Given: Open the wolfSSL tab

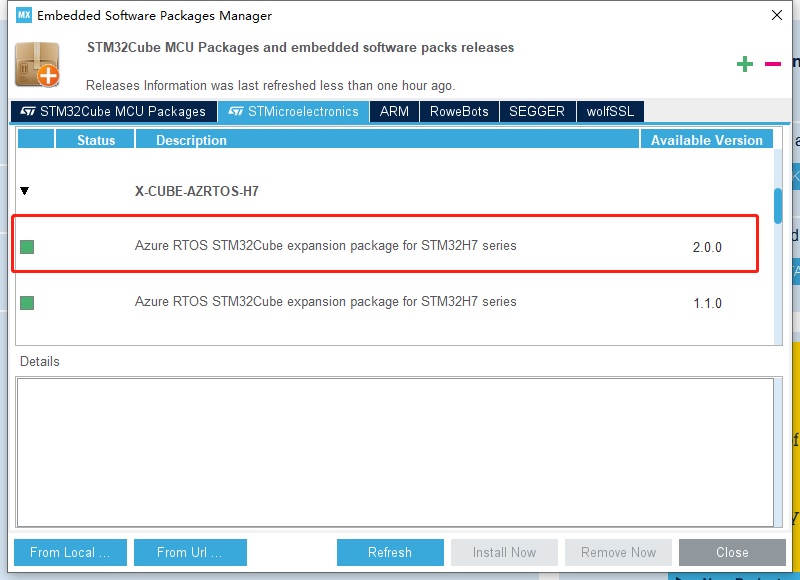Looking at the screenshot, I should click(610, 111).
